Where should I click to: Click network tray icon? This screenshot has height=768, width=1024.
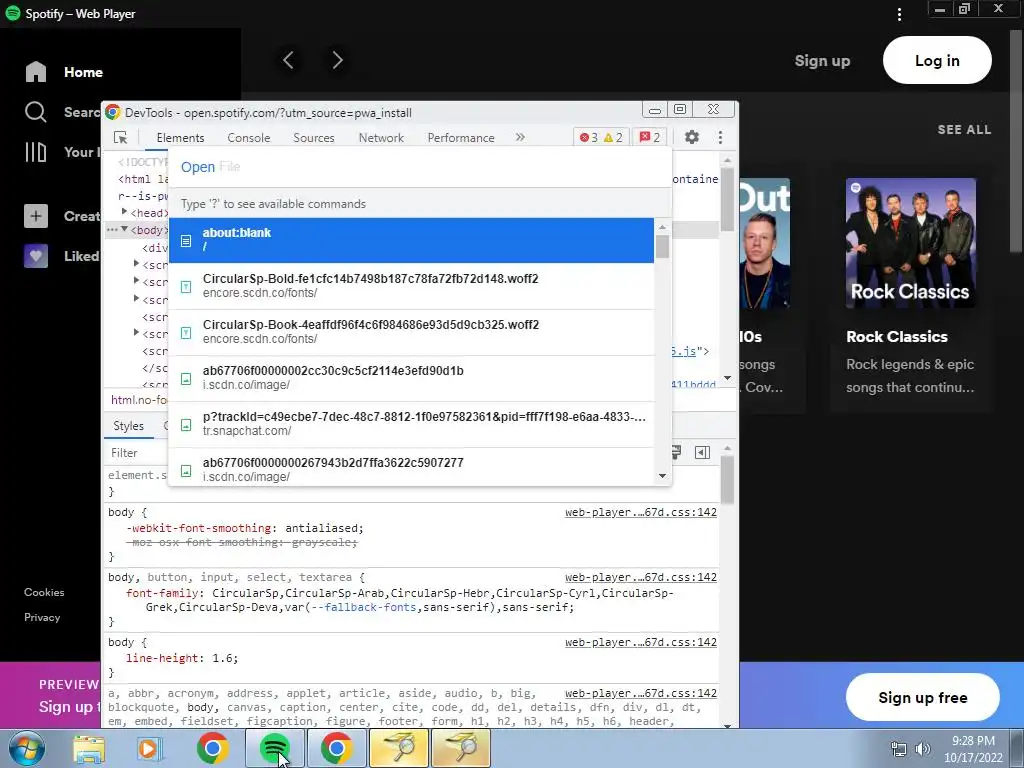coord(899,749)
